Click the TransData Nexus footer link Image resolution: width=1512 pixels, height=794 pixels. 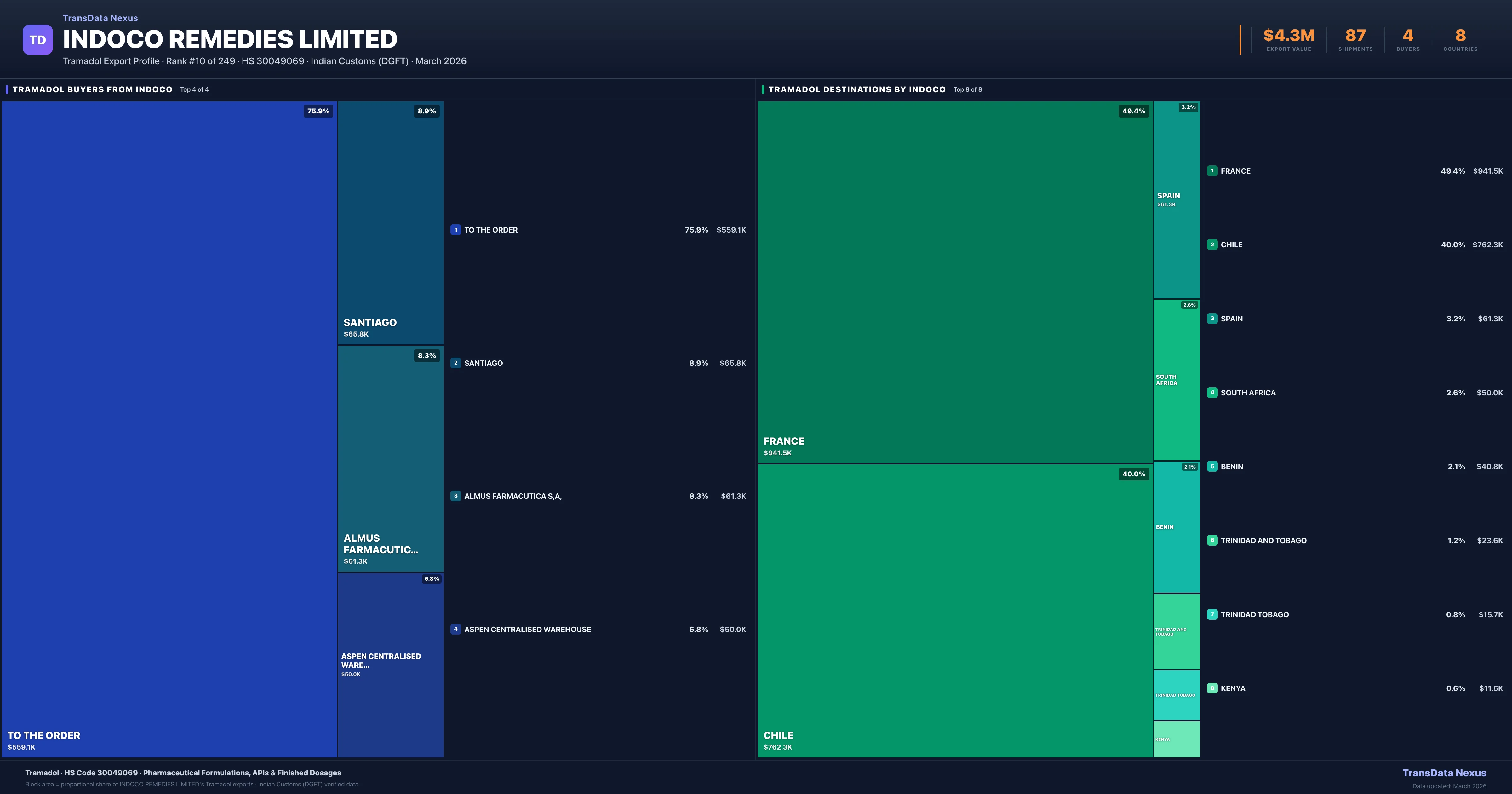click(1444, 773)
